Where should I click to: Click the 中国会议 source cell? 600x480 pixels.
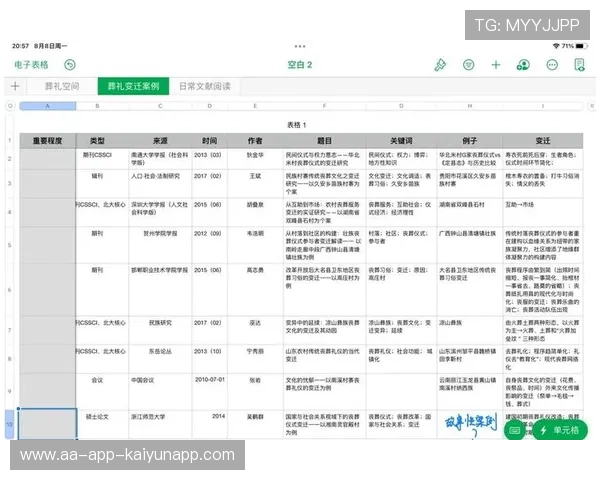(x=160, y=392)
